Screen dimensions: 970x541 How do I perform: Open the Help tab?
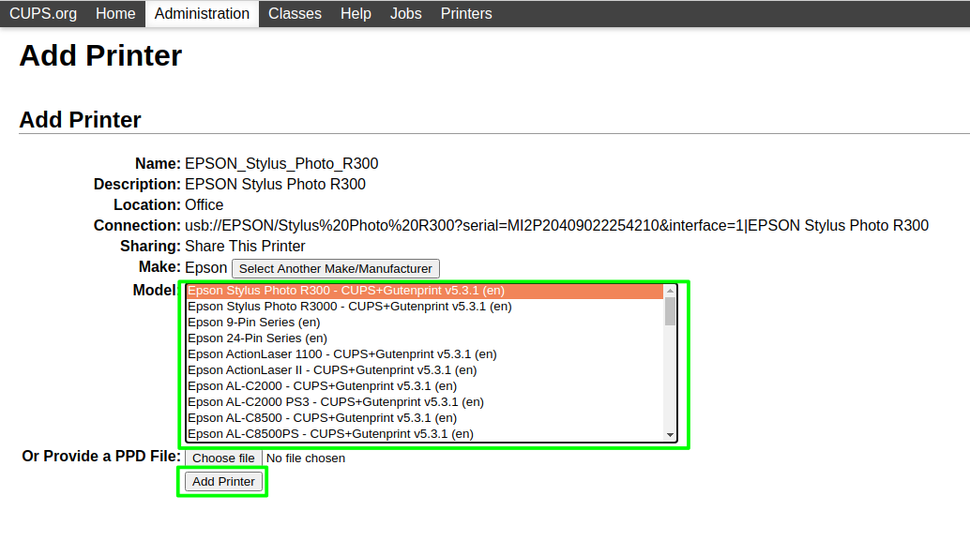point(356,14)
